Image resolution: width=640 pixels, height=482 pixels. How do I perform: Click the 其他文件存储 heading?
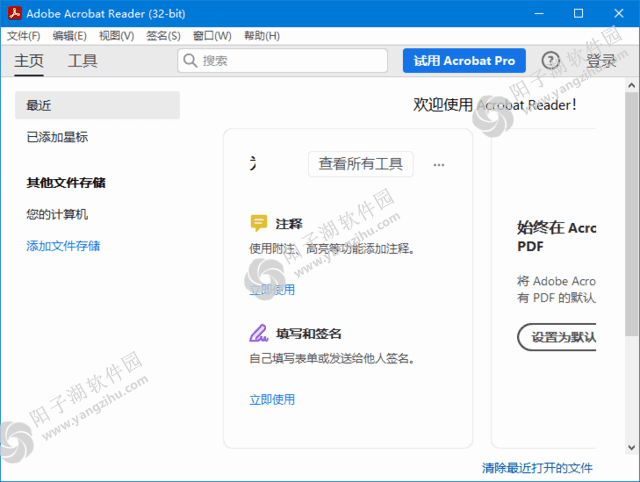pyautogui.click(x=66, y=182)
